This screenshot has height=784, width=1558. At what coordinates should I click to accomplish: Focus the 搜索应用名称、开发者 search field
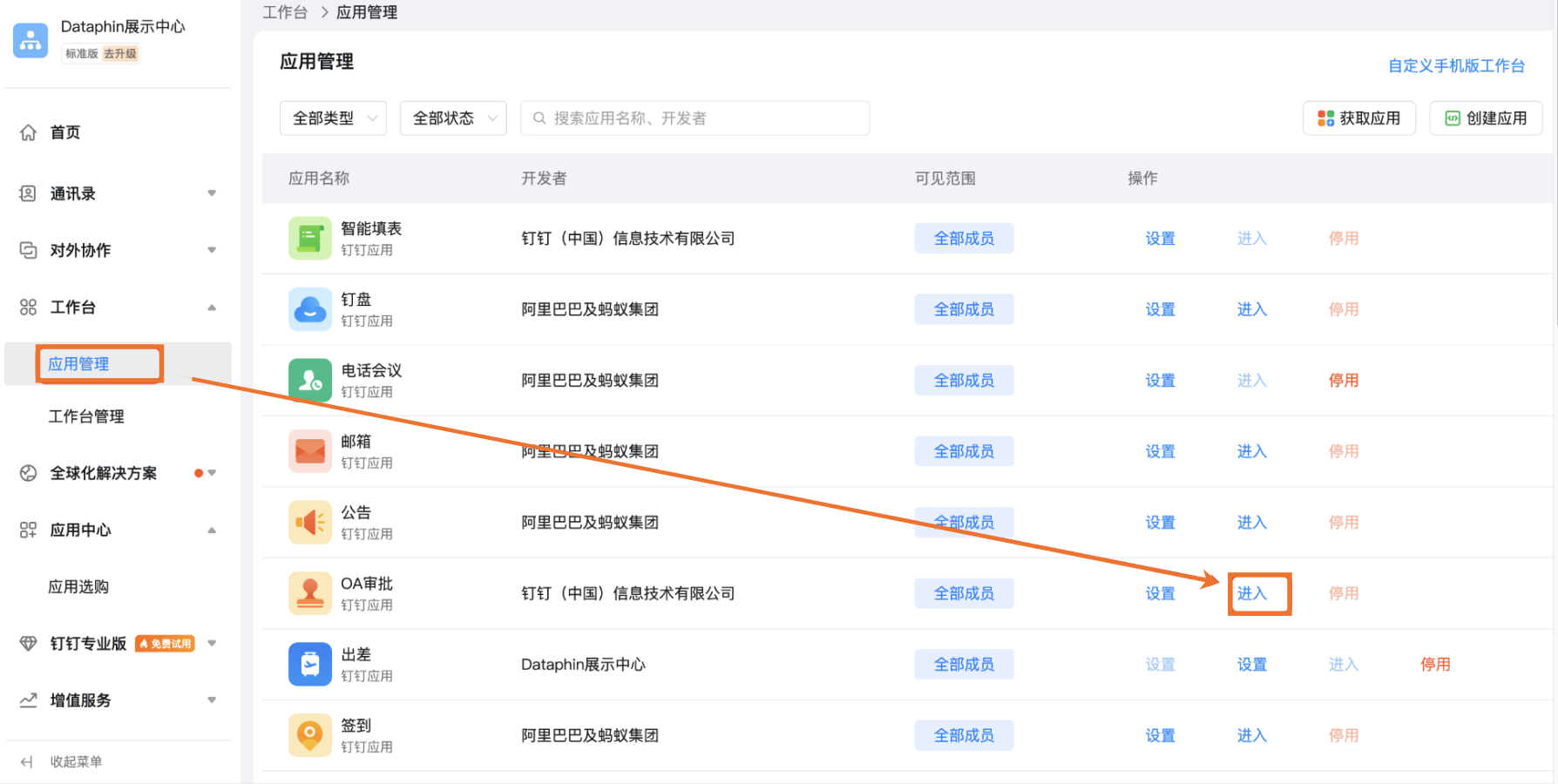click(x=694, y=118)
